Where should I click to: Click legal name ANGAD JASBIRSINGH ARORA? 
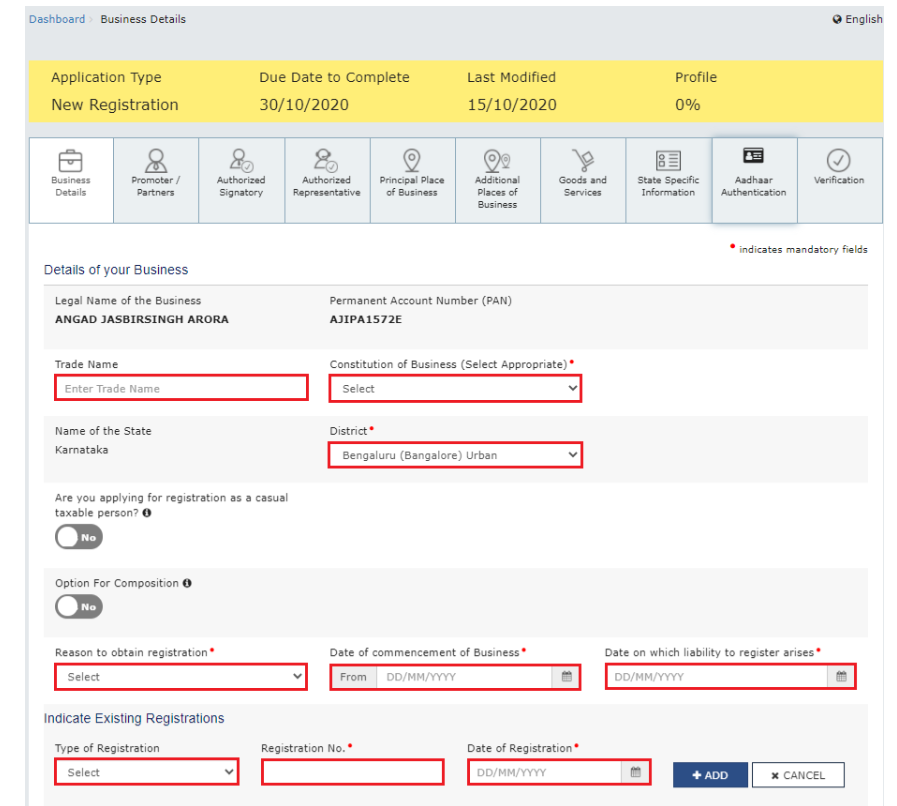pos(142,319)
